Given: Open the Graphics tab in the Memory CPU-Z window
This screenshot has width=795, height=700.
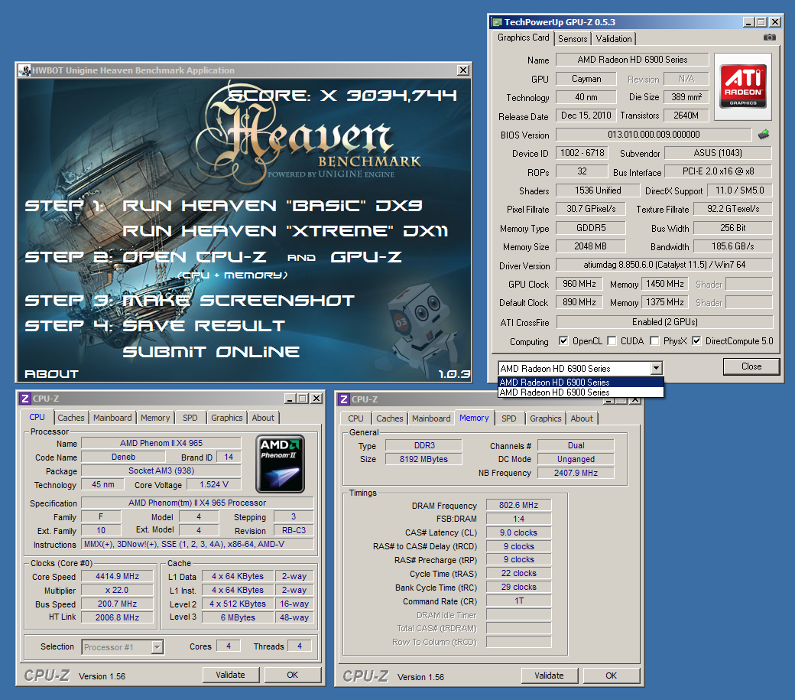Looking at the screenshot, I should 545,419.
